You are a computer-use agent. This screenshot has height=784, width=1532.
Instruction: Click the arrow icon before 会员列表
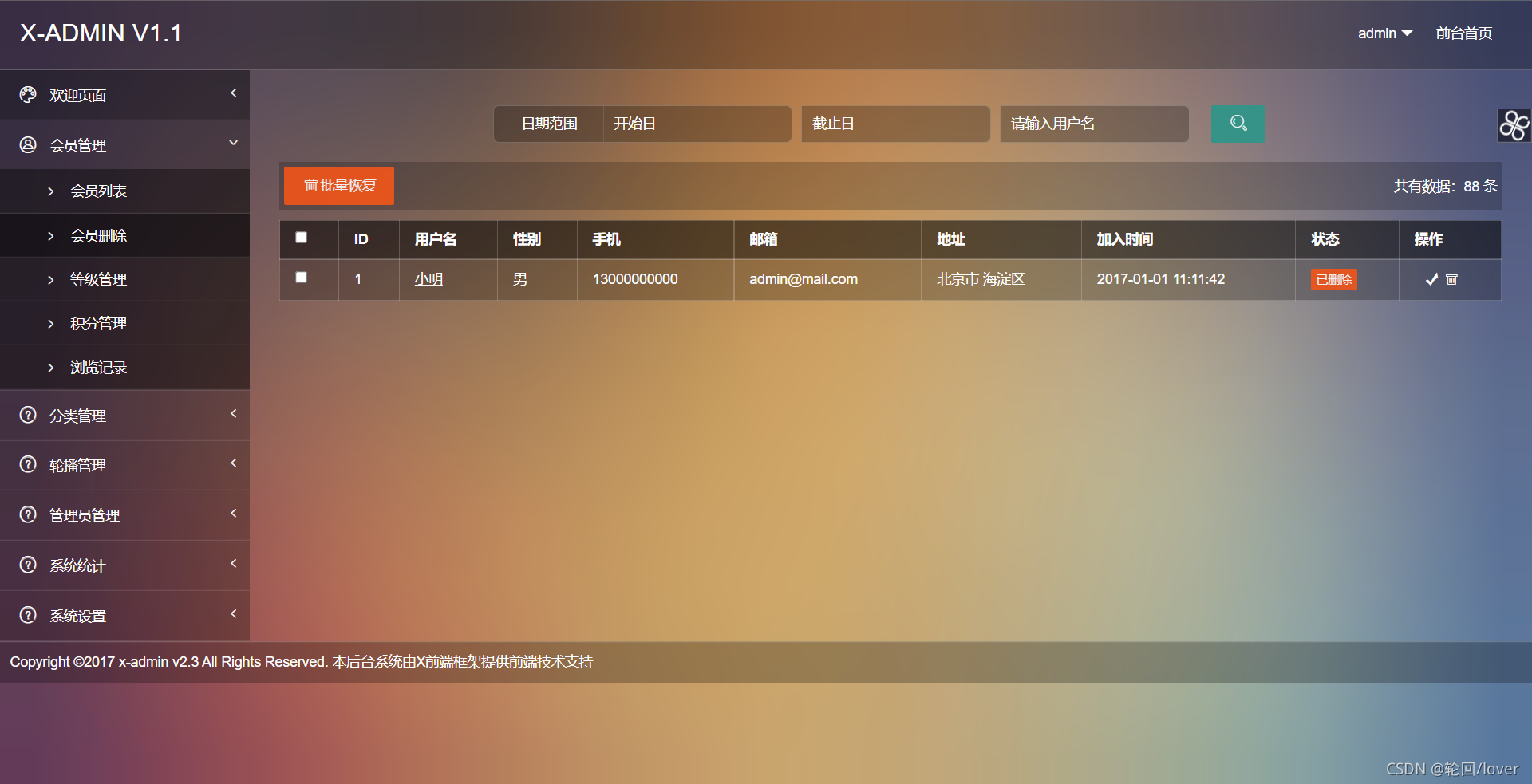pos(51,191)
